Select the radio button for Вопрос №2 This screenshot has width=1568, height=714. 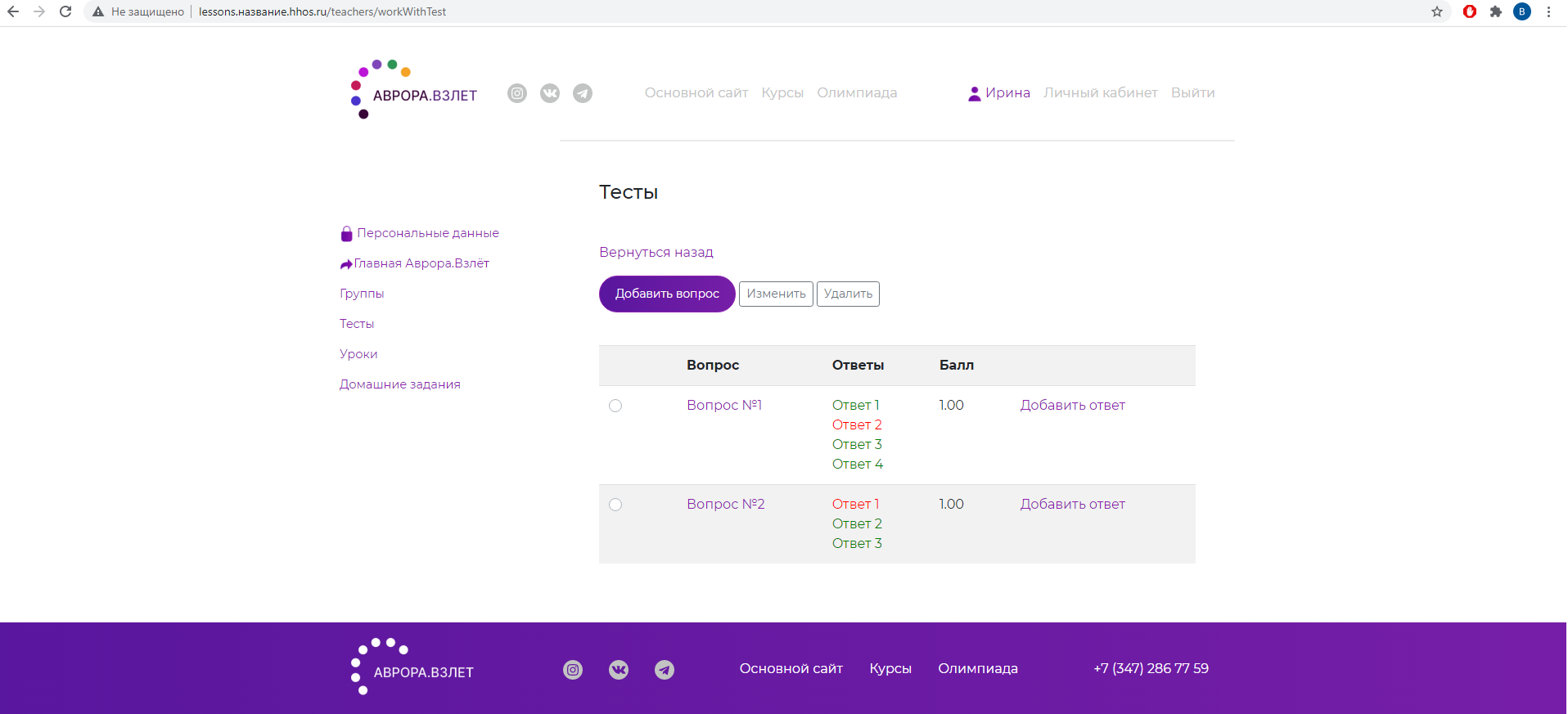point(615,505)
